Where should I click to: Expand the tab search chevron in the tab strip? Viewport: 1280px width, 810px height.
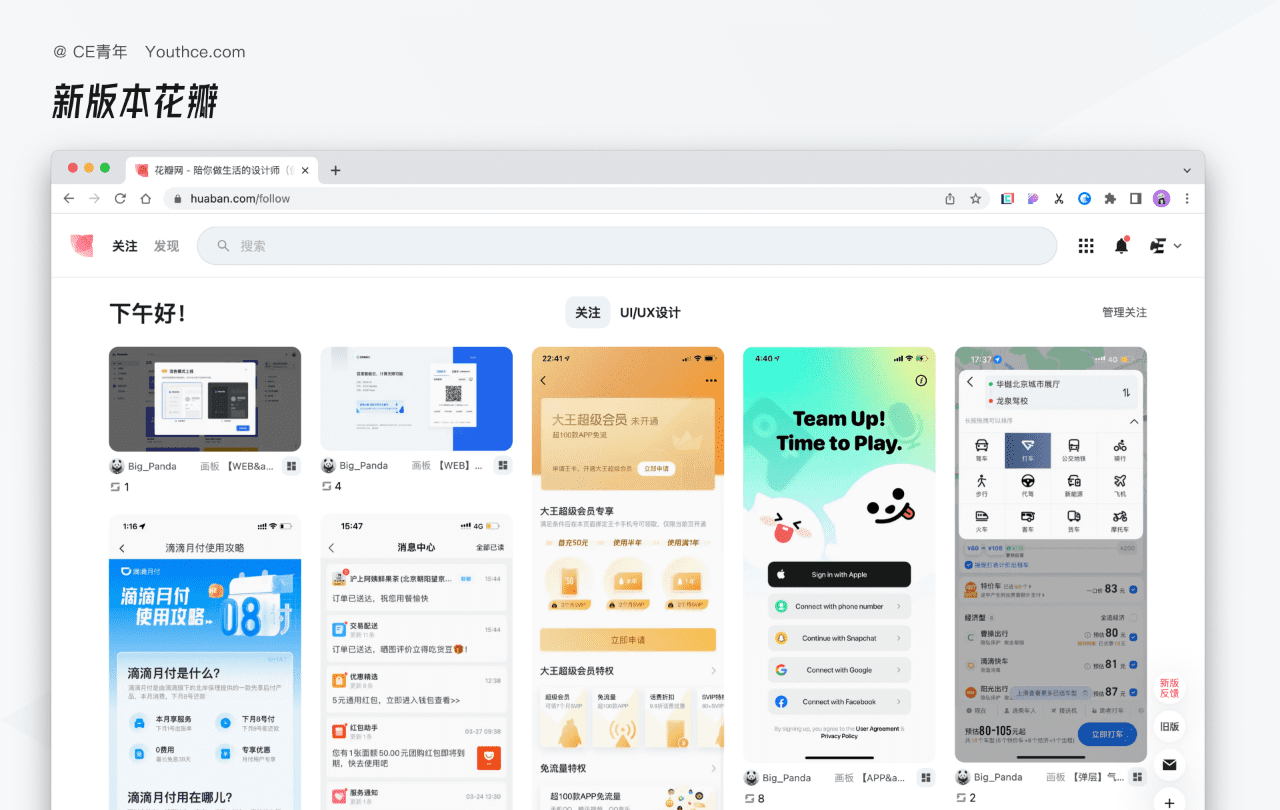pyautogui.click(x=1187, y=171)
